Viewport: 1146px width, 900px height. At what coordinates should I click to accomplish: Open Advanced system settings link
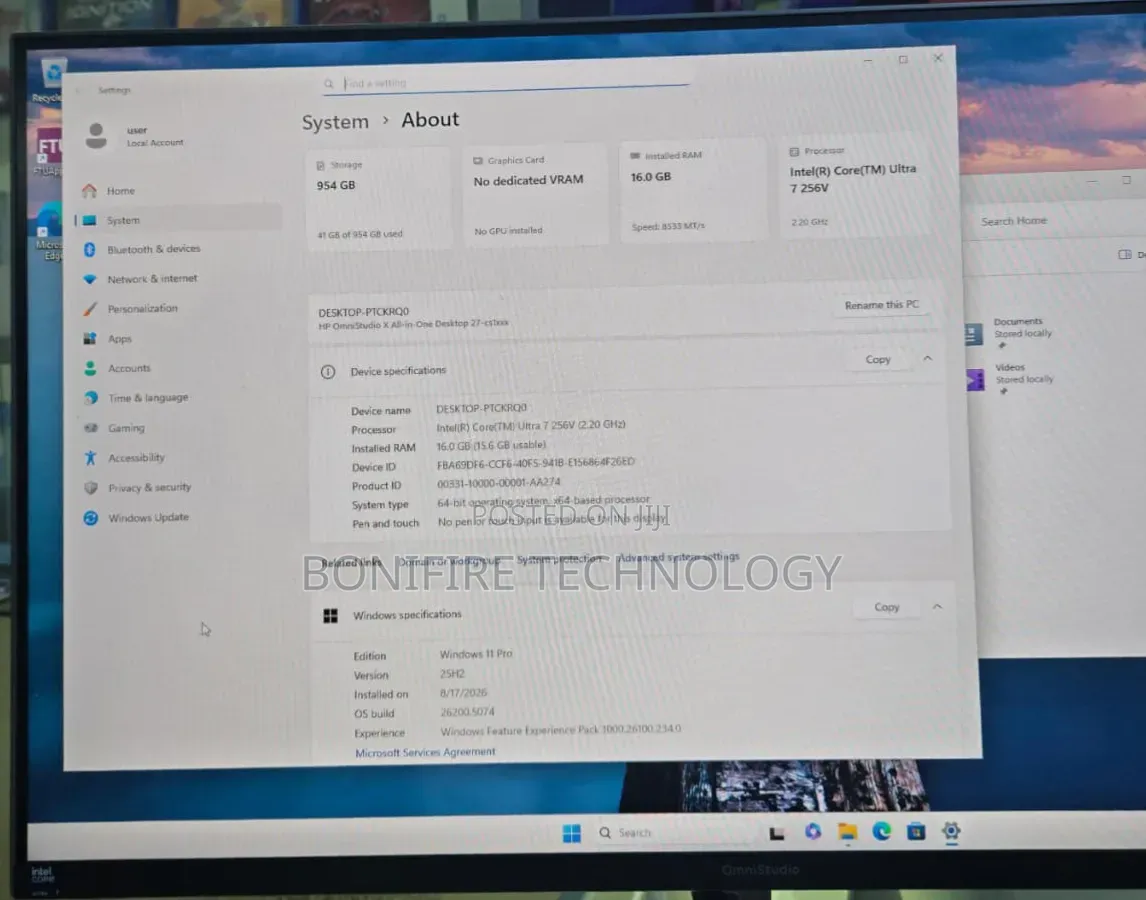(679, 557)
